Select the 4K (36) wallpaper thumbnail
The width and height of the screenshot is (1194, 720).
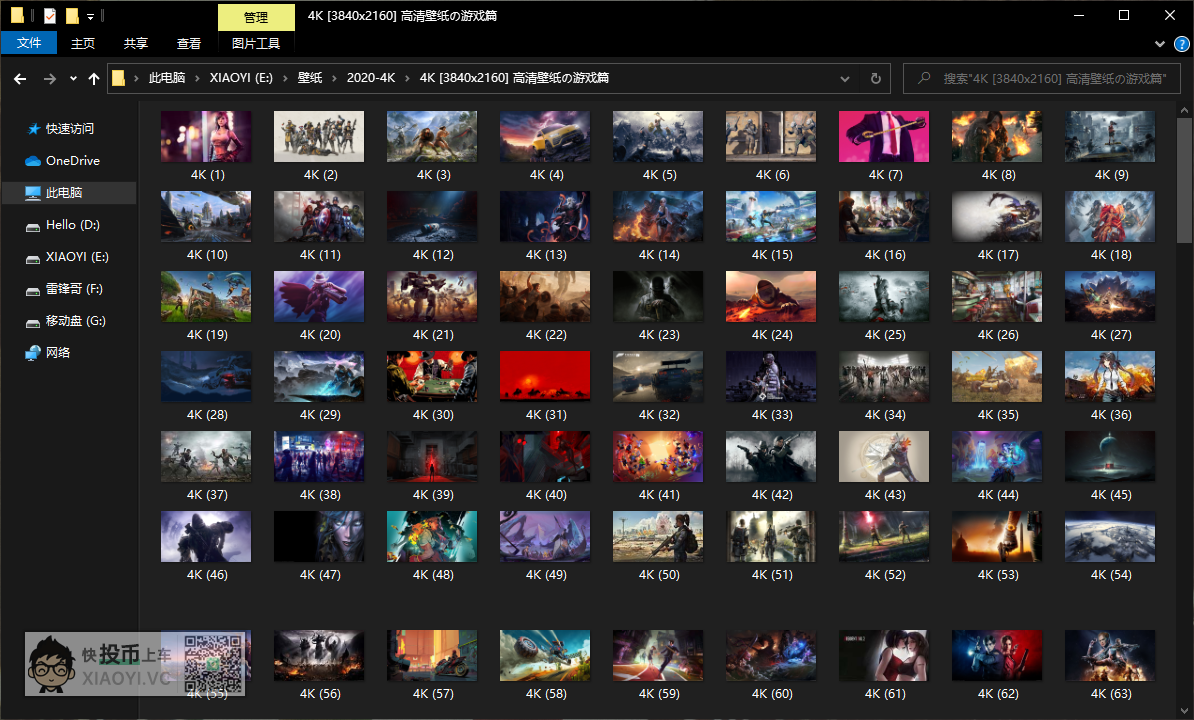pyautogui.click(x=1110, y=377)
